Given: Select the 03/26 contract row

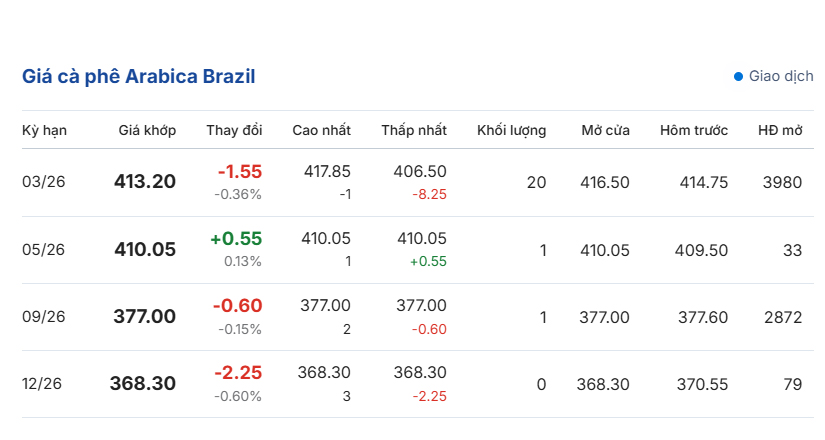Looking at the screenshot, I should coord(43,182).
